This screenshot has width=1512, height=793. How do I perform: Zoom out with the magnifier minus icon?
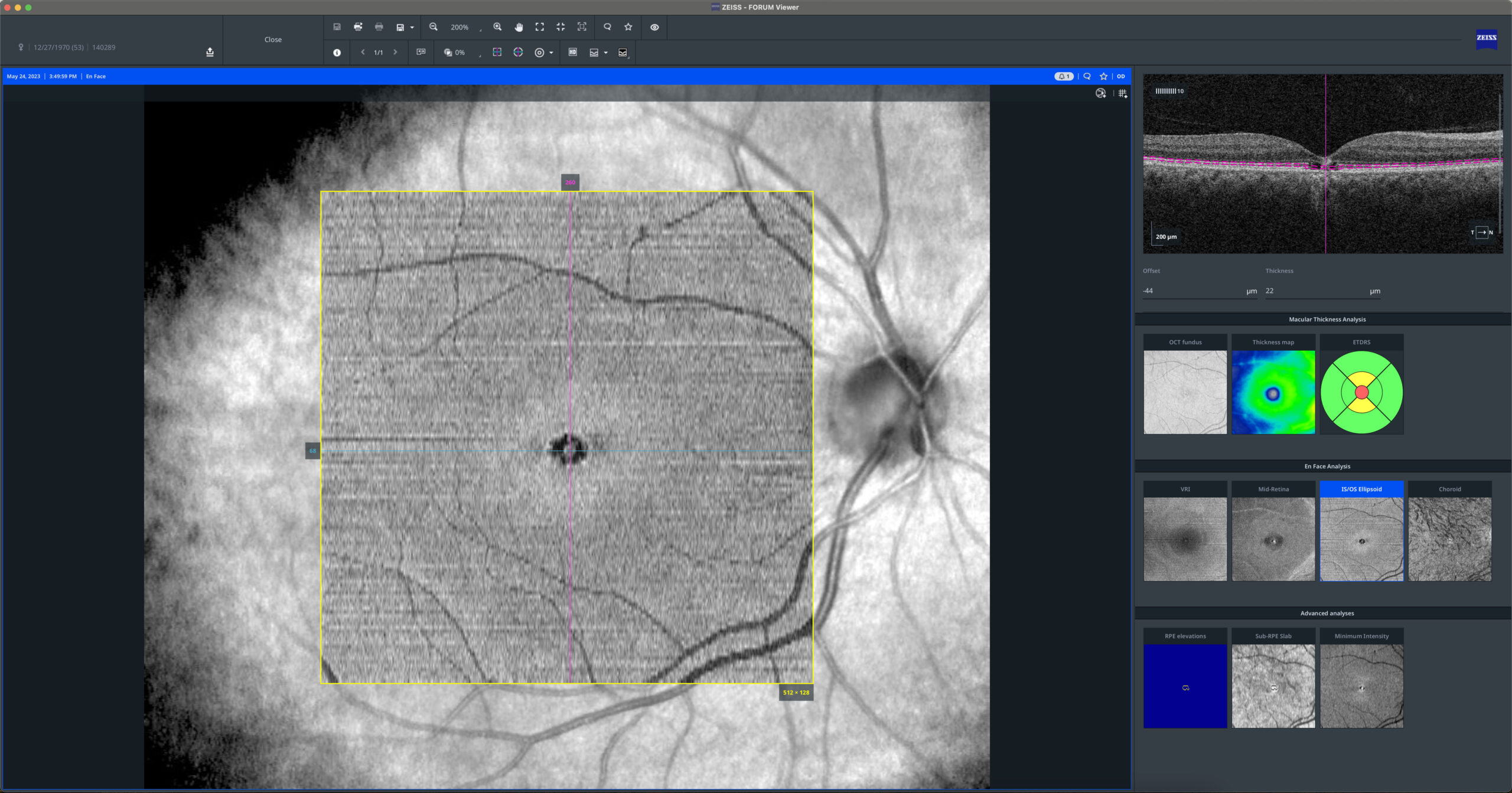(x=434, y=27)
